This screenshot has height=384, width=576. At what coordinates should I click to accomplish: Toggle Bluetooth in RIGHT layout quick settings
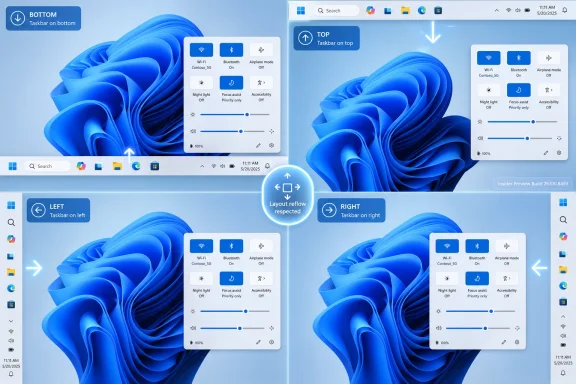pos(477,246)
